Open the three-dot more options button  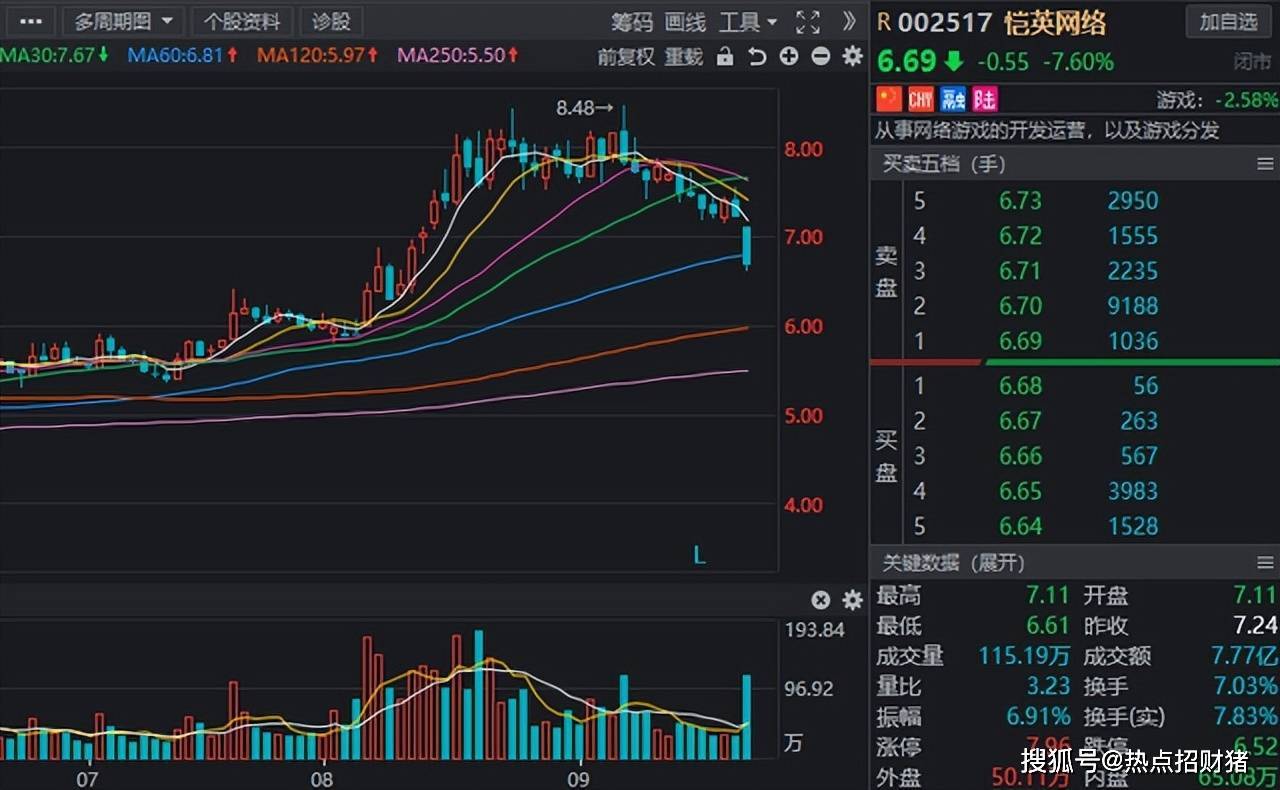point(31,21)
